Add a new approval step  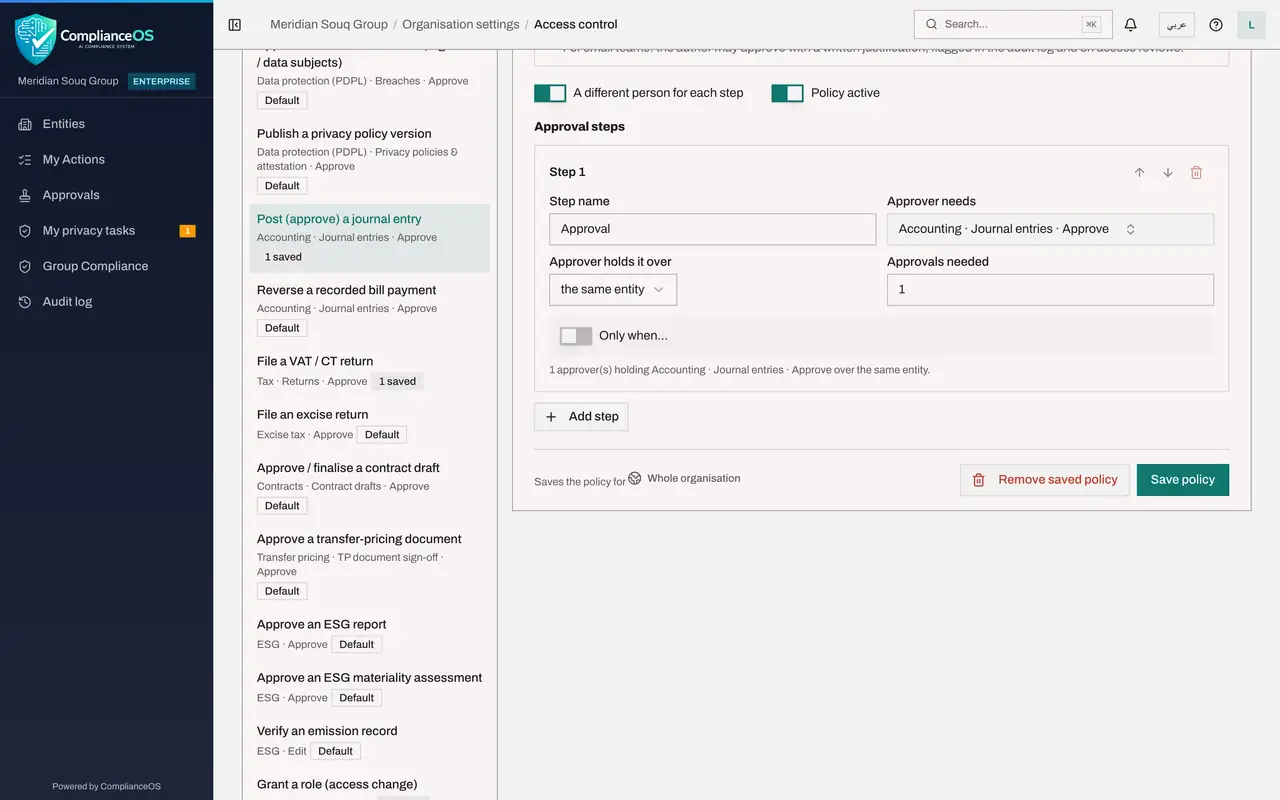(x=581, y=416)
